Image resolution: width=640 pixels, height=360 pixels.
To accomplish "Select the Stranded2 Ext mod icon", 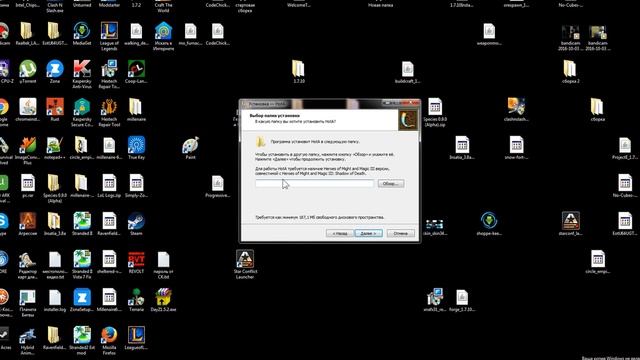I will coord(82,340).
